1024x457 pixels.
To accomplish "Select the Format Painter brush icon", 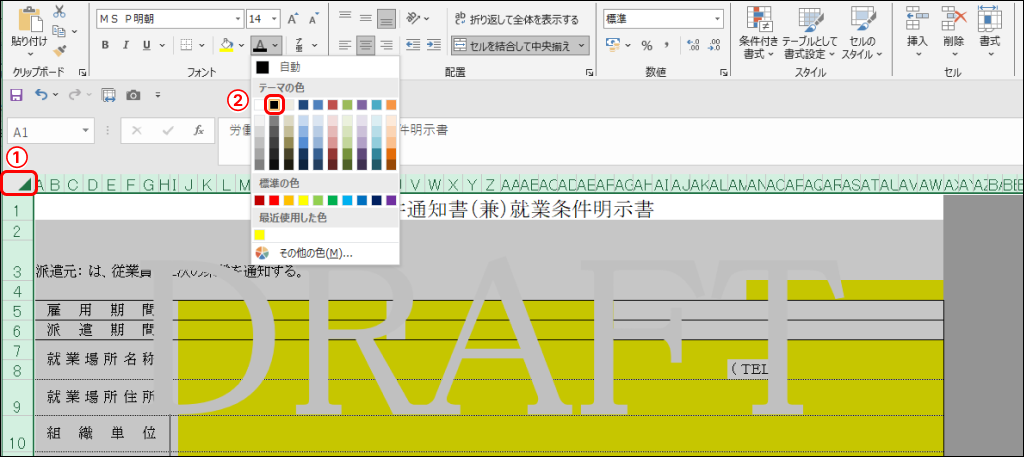I will [x=59, y=50].
